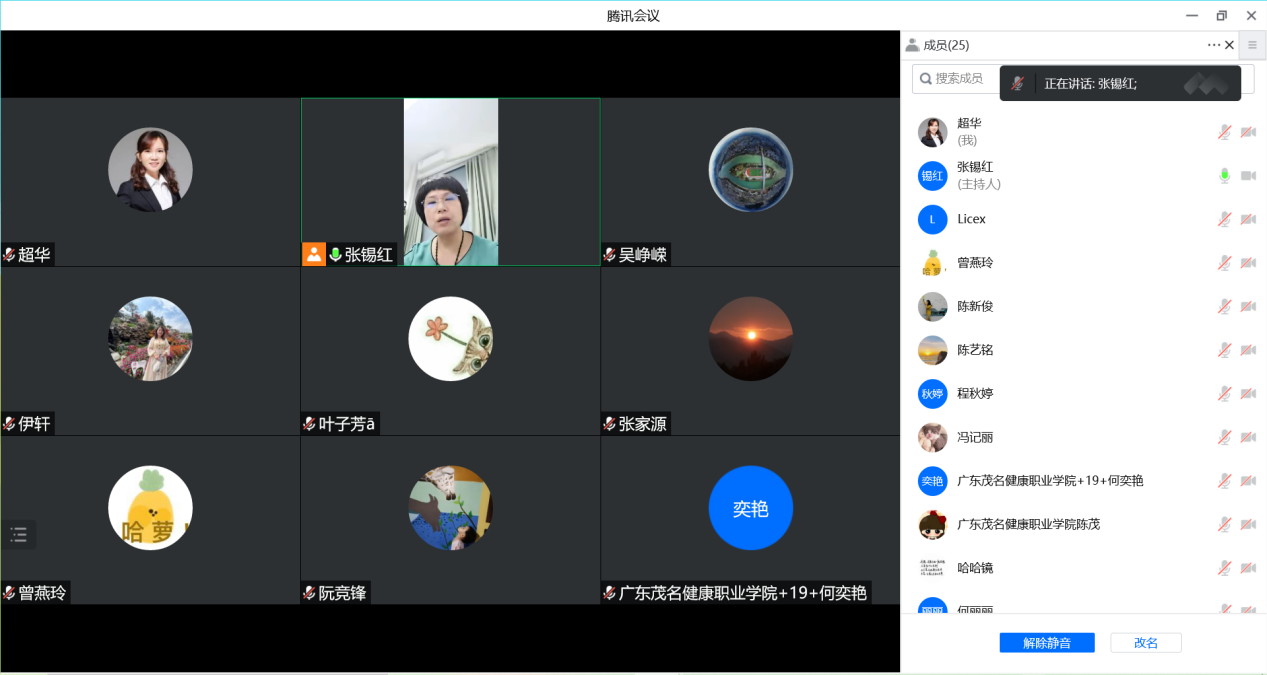Select 阮竞锋 avatar tile
This screenshot has width=1267, height=675.
click(450, 508)
